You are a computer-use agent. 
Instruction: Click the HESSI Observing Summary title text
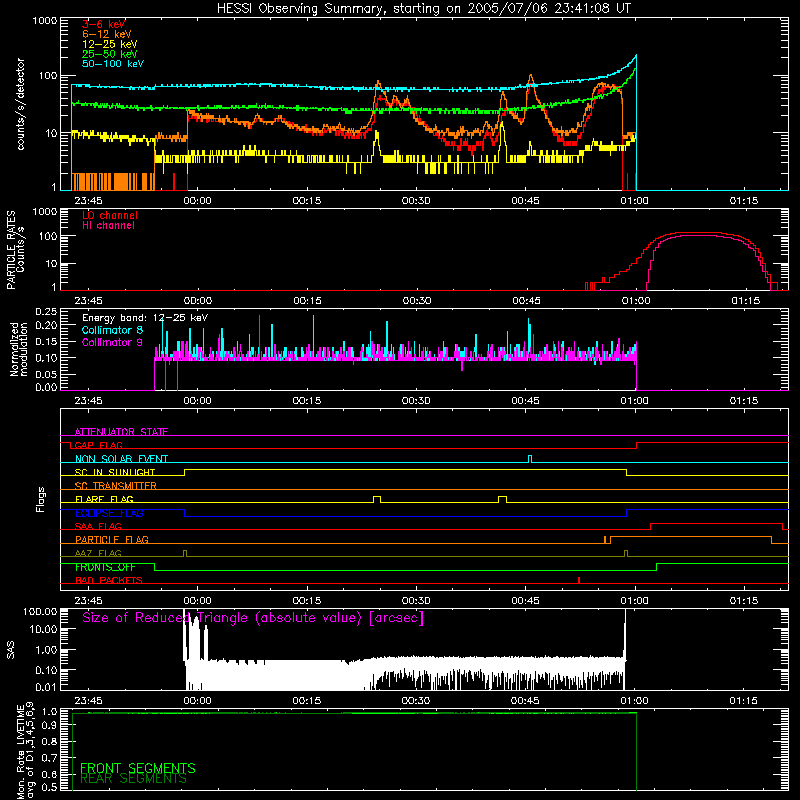(x=423, y=9)
